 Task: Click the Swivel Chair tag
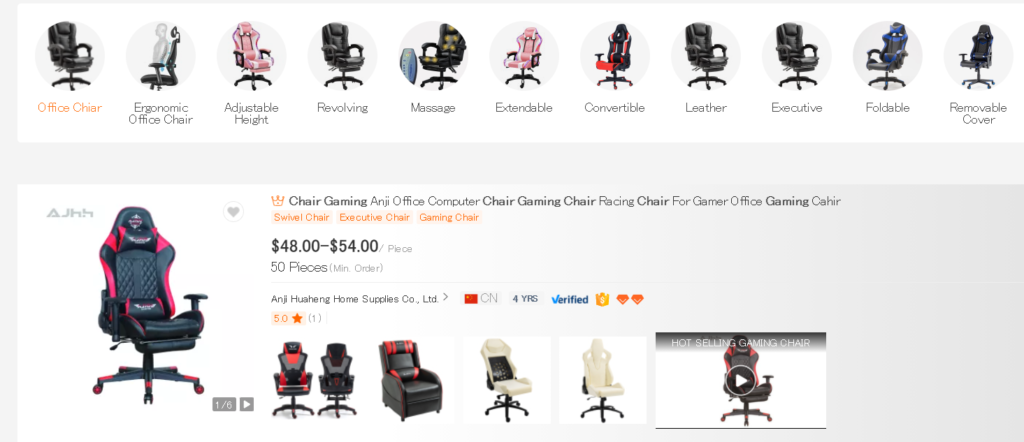pos(302,217)
